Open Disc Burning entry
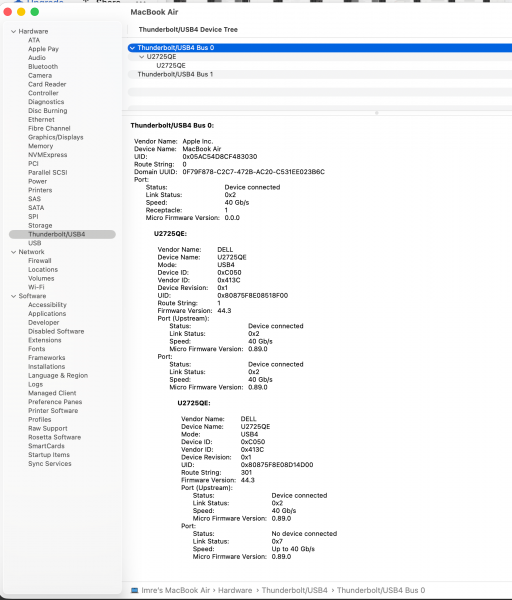Viewport: 512px width, 600px height. [47, 111]
